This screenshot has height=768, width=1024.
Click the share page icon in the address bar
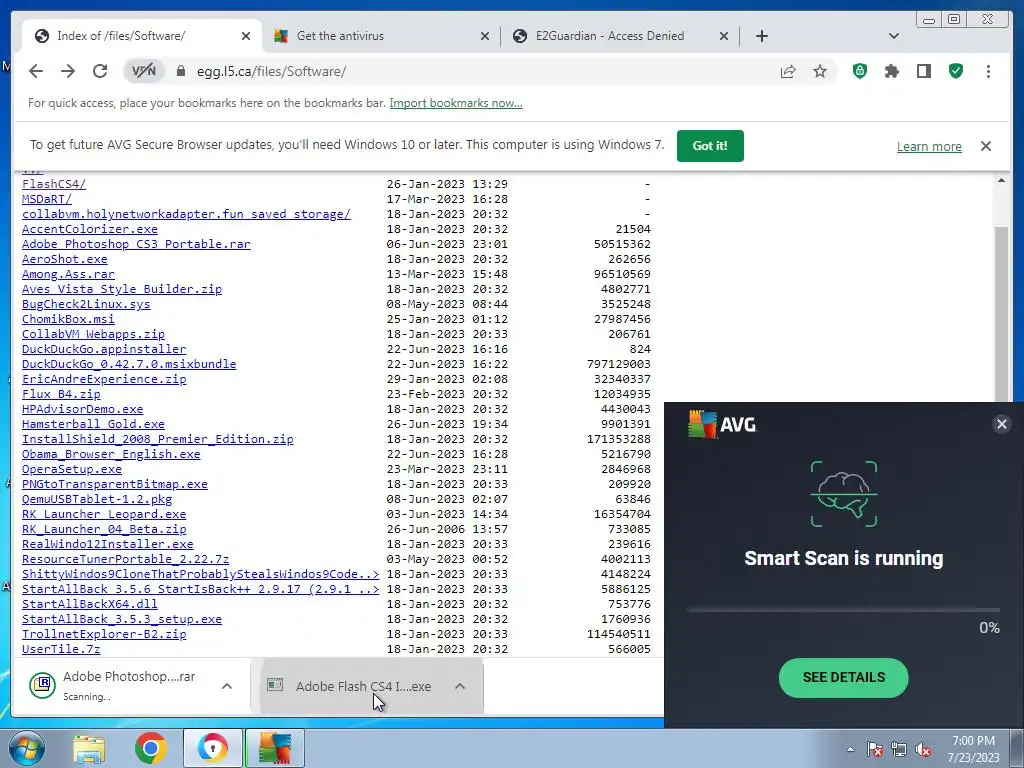(788, 71)
